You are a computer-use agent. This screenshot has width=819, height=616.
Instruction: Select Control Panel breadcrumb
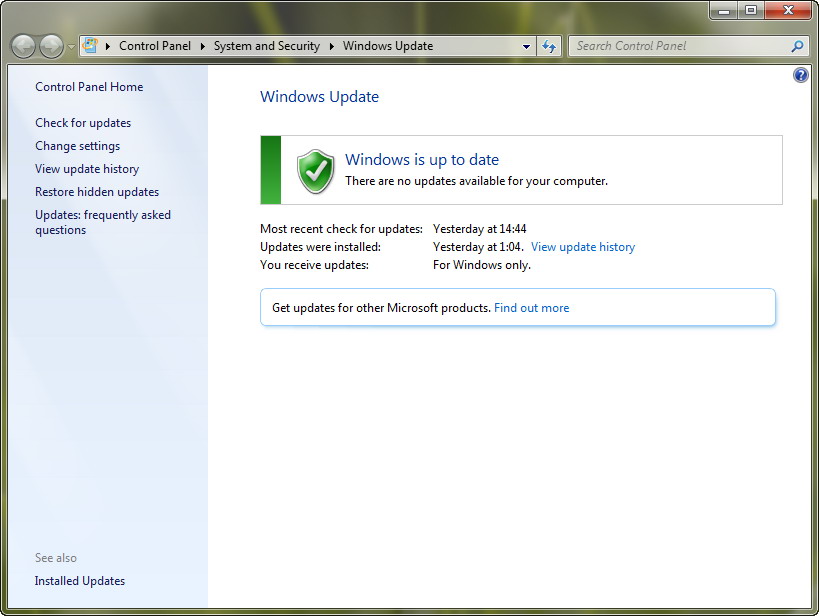pyautogui.click(x=155, y=46)
